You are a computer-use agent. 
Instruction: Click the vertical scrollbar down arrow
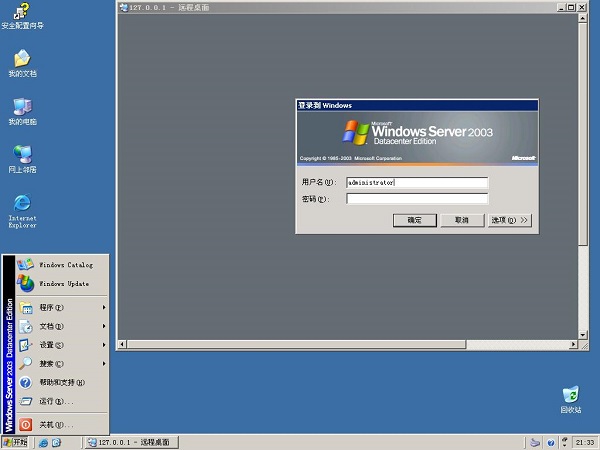pyautogui.click(x=582, y=335)
